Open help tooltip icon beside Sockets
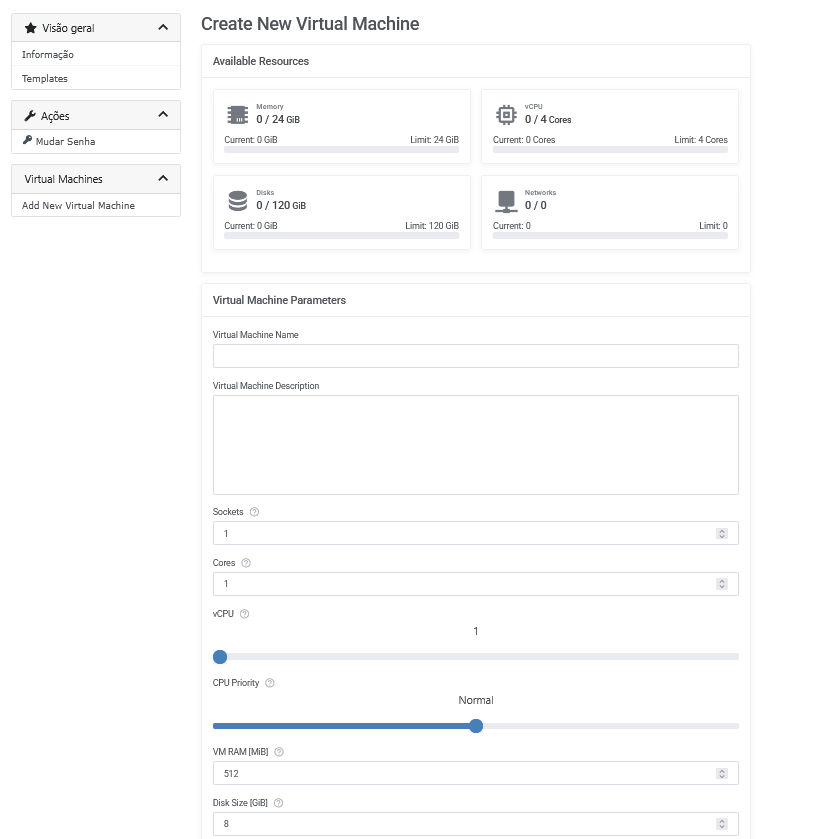This screenshot has height=839, width=832. [x=254, y=512]
